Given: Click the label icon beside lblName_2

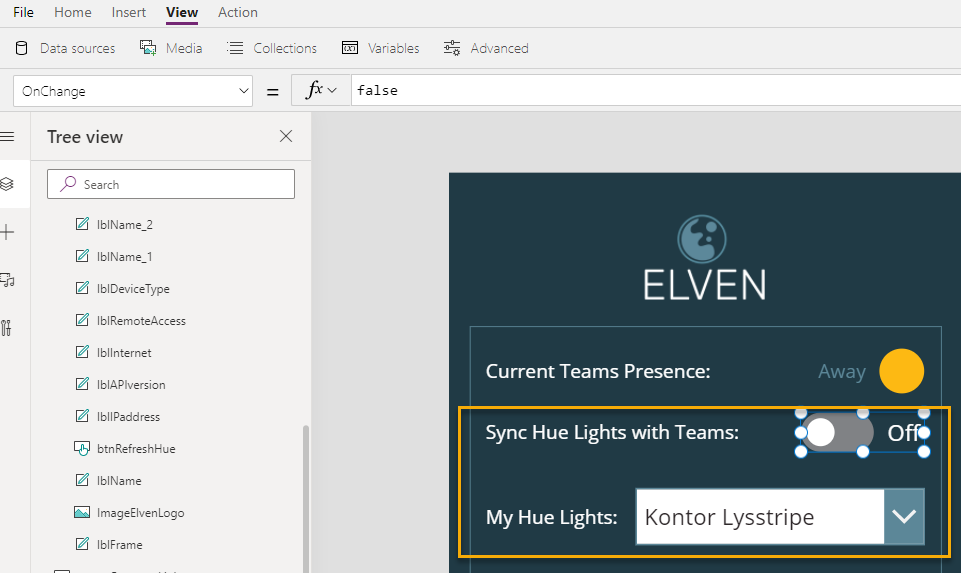Looking at the screenshot, I should click(x=82, y=224).
